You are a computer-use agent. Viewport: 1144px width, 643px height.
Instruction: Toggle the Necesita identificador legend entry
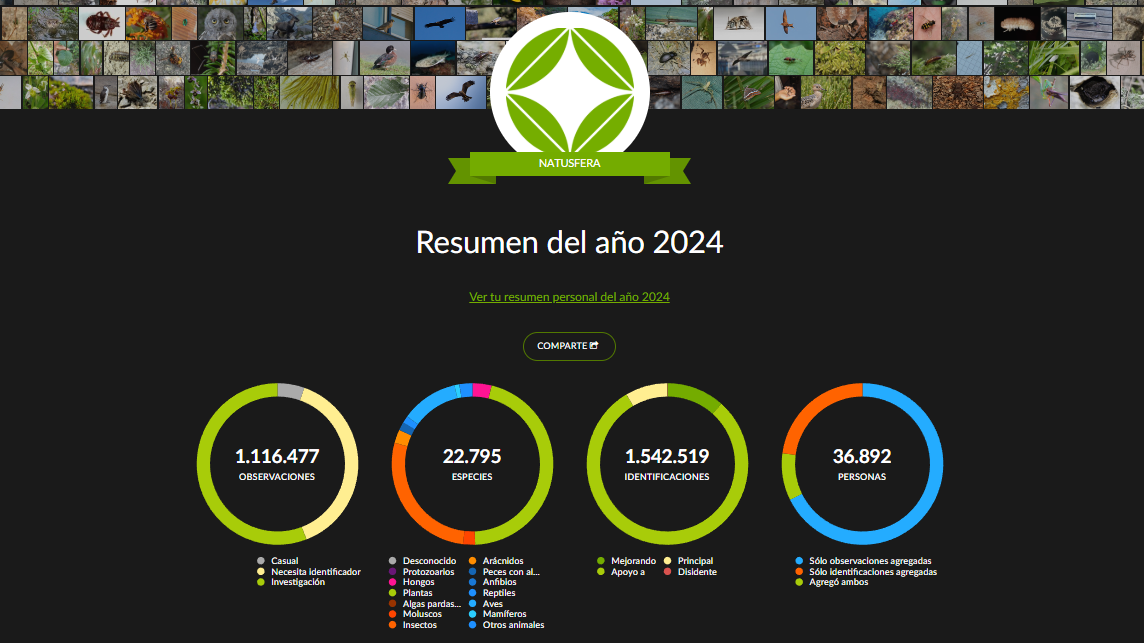click(x=315, y=572)
